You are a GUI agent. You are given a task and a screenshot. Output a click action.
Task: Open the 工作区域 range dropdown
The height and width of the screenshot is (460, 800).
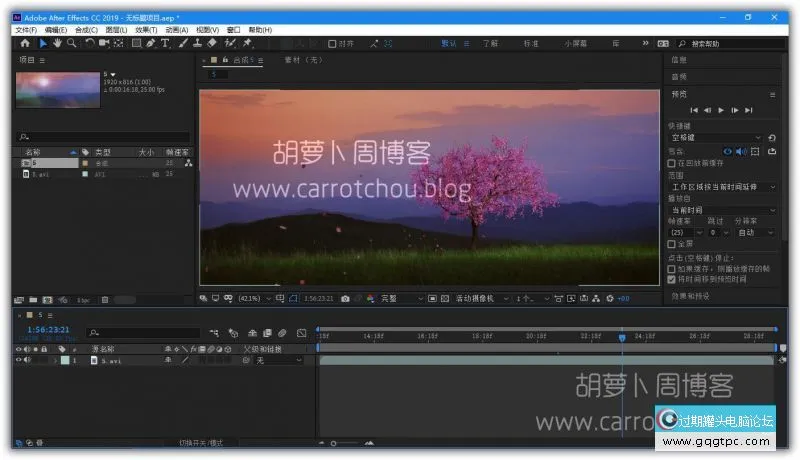(x=723, y=187)
